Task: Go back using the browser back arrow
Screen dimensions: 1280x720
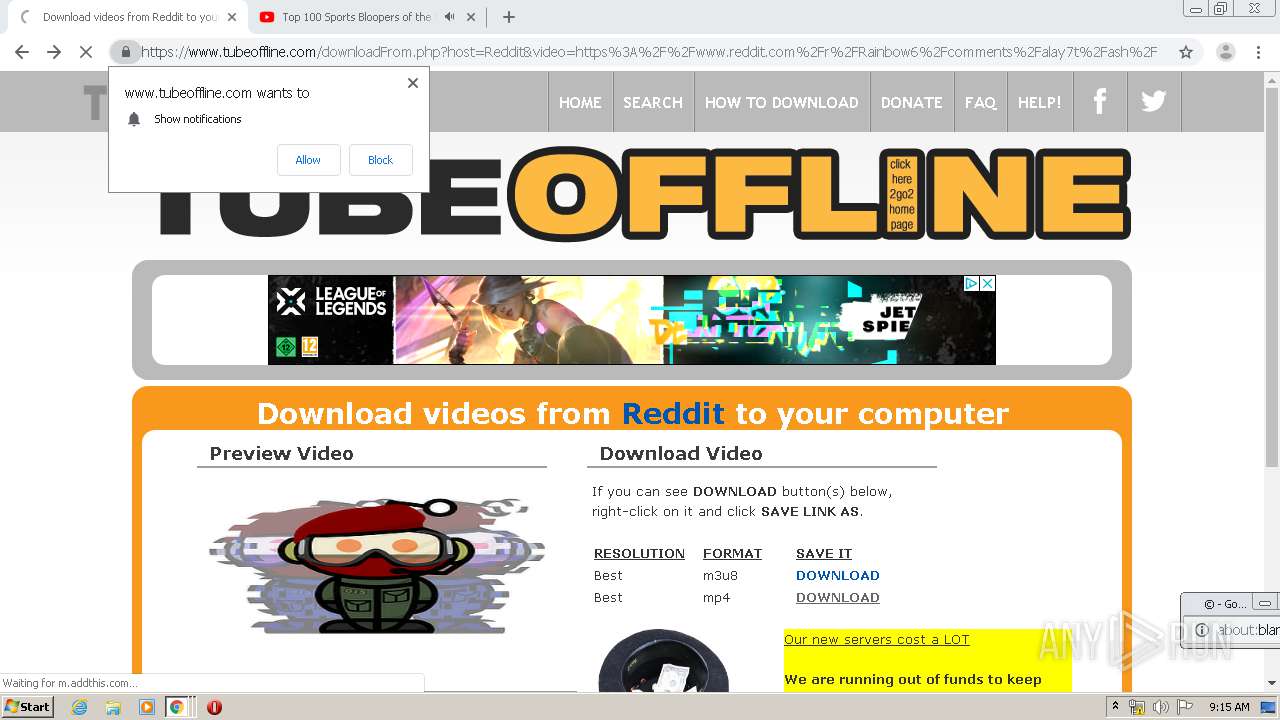Action: click(x=22, y=52)
